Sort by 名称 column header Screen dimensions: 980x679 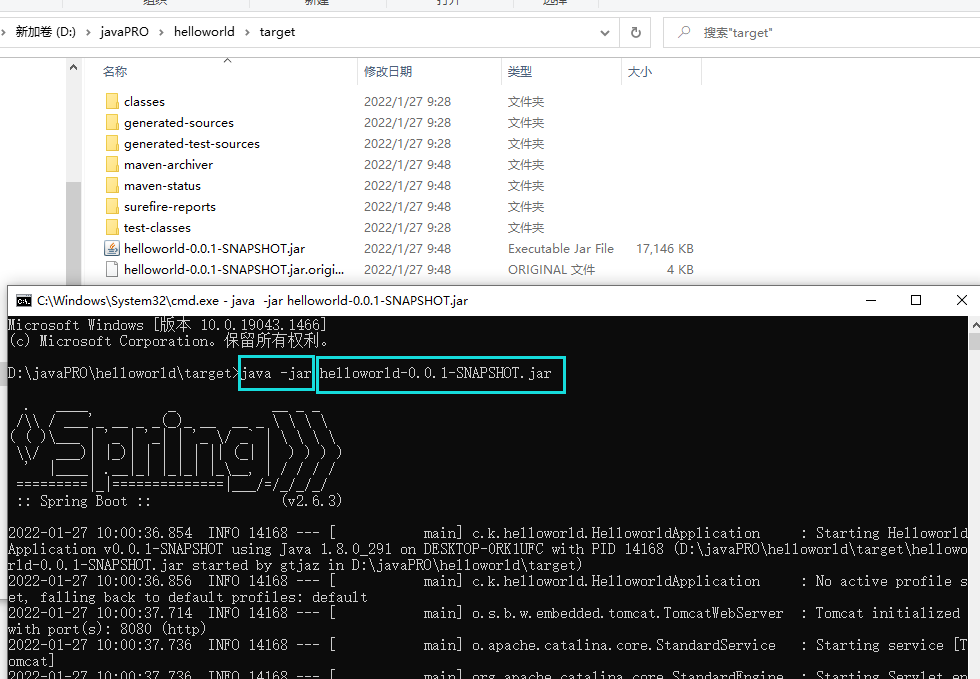tap(115, 72)
